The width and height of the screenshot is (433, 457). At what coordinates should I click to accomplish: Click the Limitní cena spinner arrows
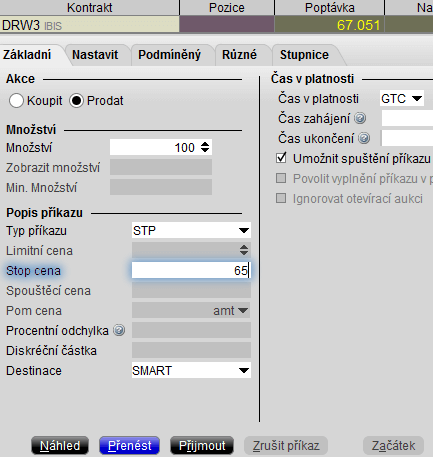(244, 250)
